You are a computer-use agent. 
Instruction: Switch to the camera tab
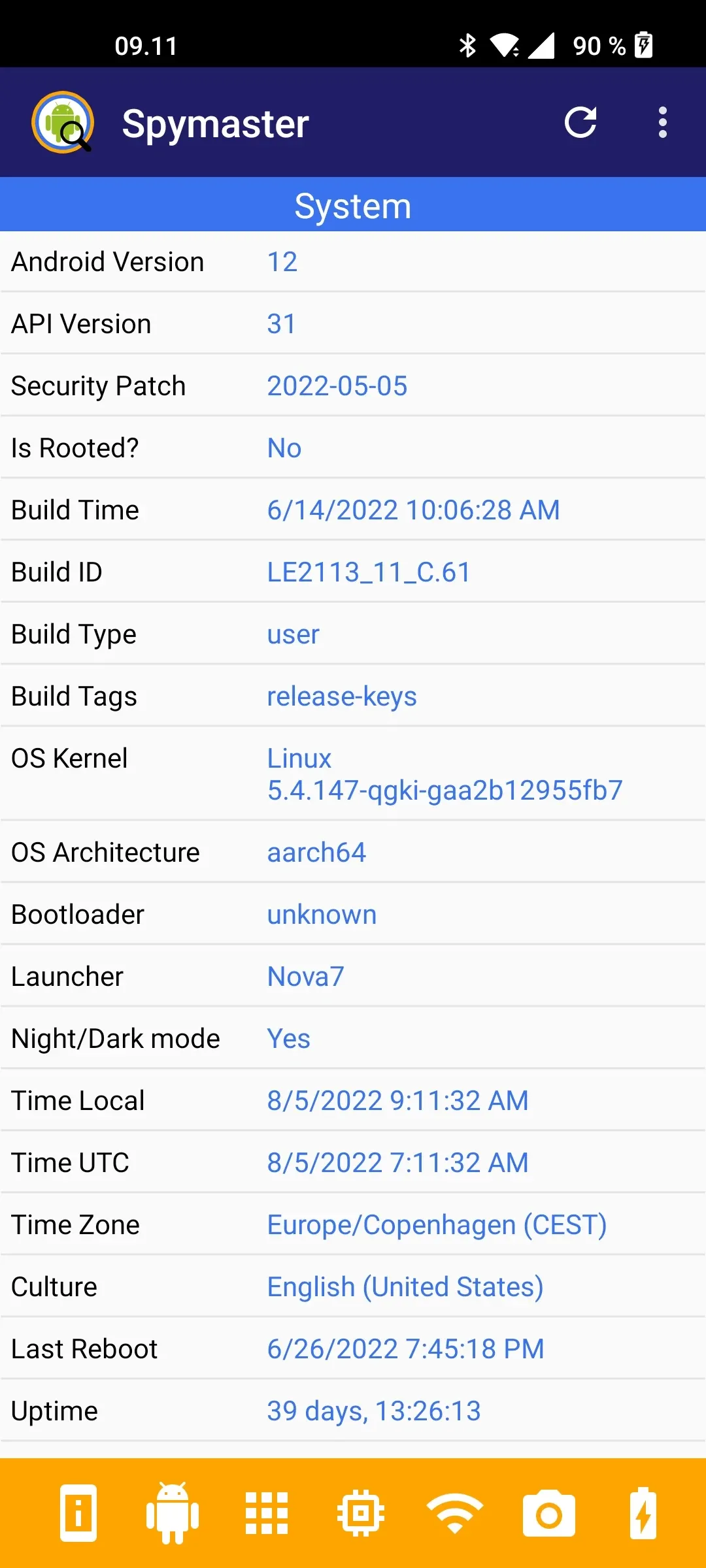coord(549,1513)
